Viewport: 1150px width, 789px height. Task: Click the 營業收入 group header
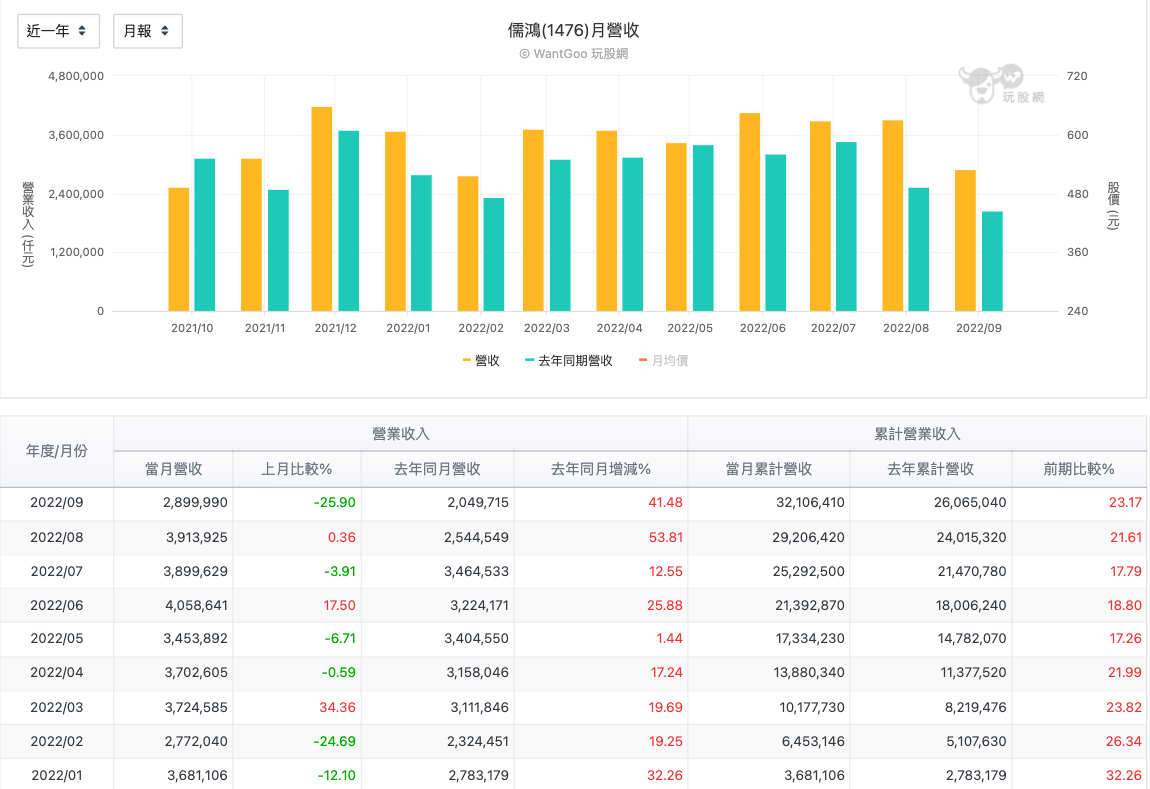pyautogui.click(x=400, y=434)
